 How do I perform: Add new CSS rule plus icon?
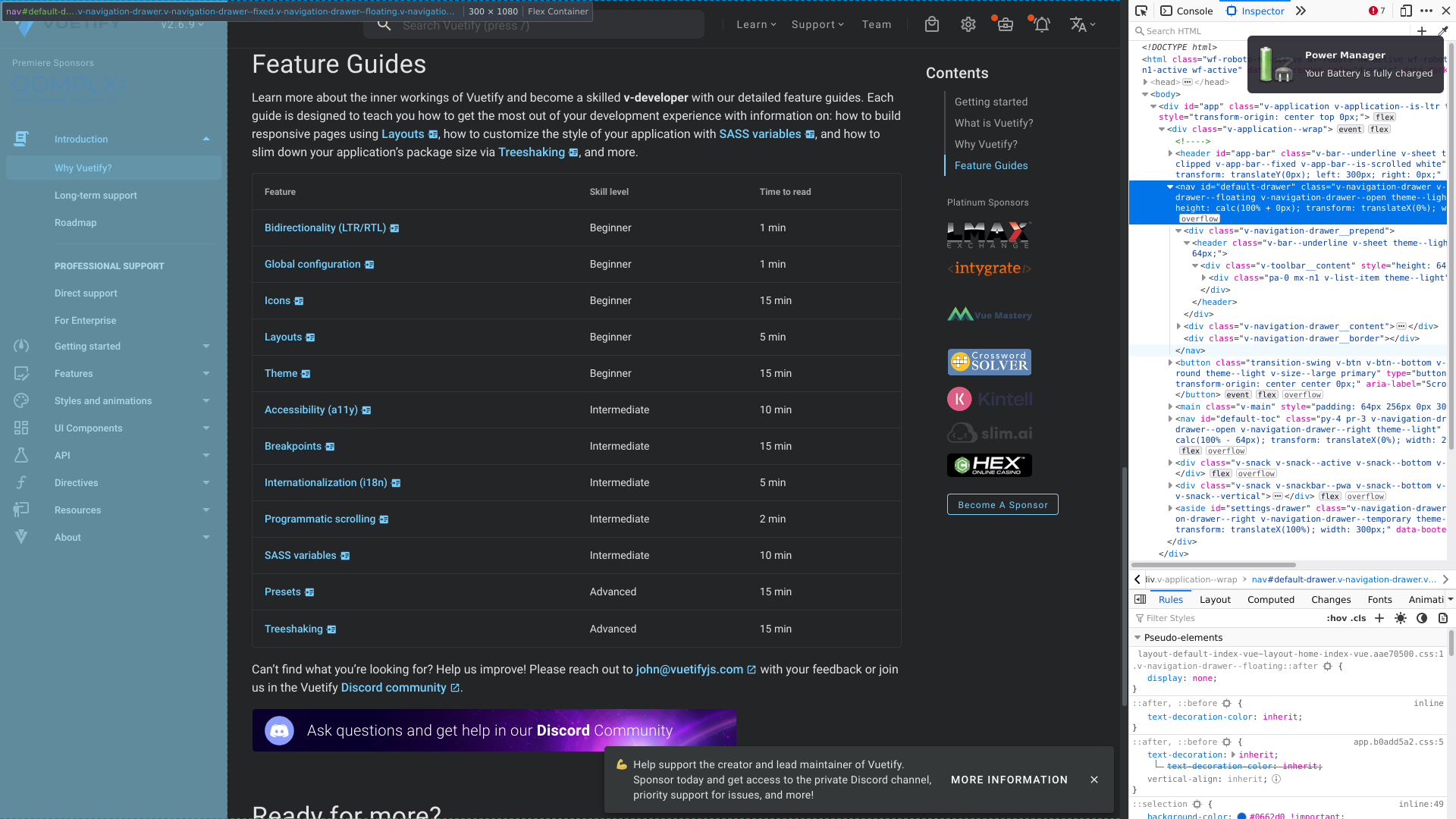click(x=1379, y=619)
